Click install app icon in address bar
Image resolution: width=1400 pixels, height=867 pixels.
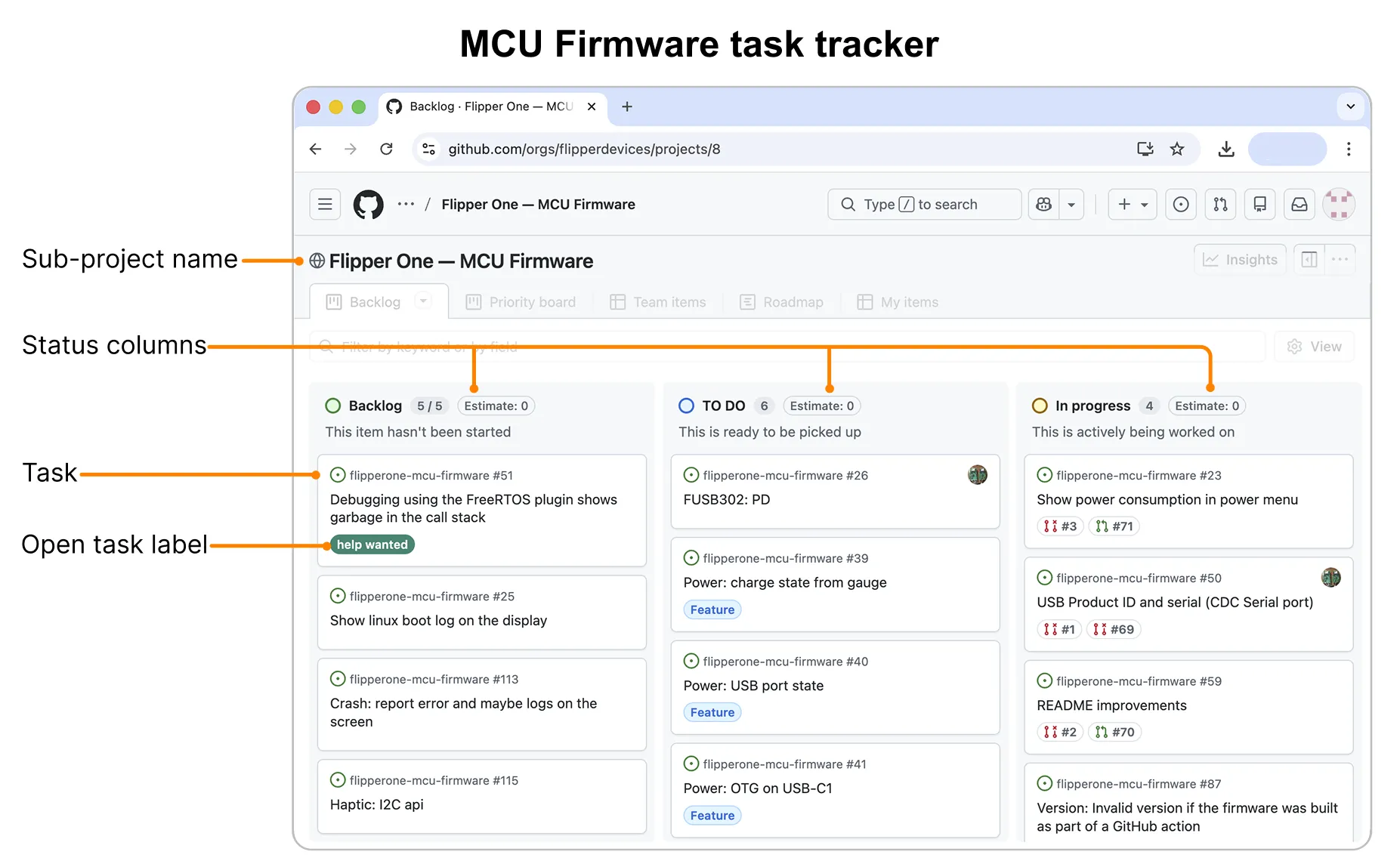click(x=1145, y=149)
